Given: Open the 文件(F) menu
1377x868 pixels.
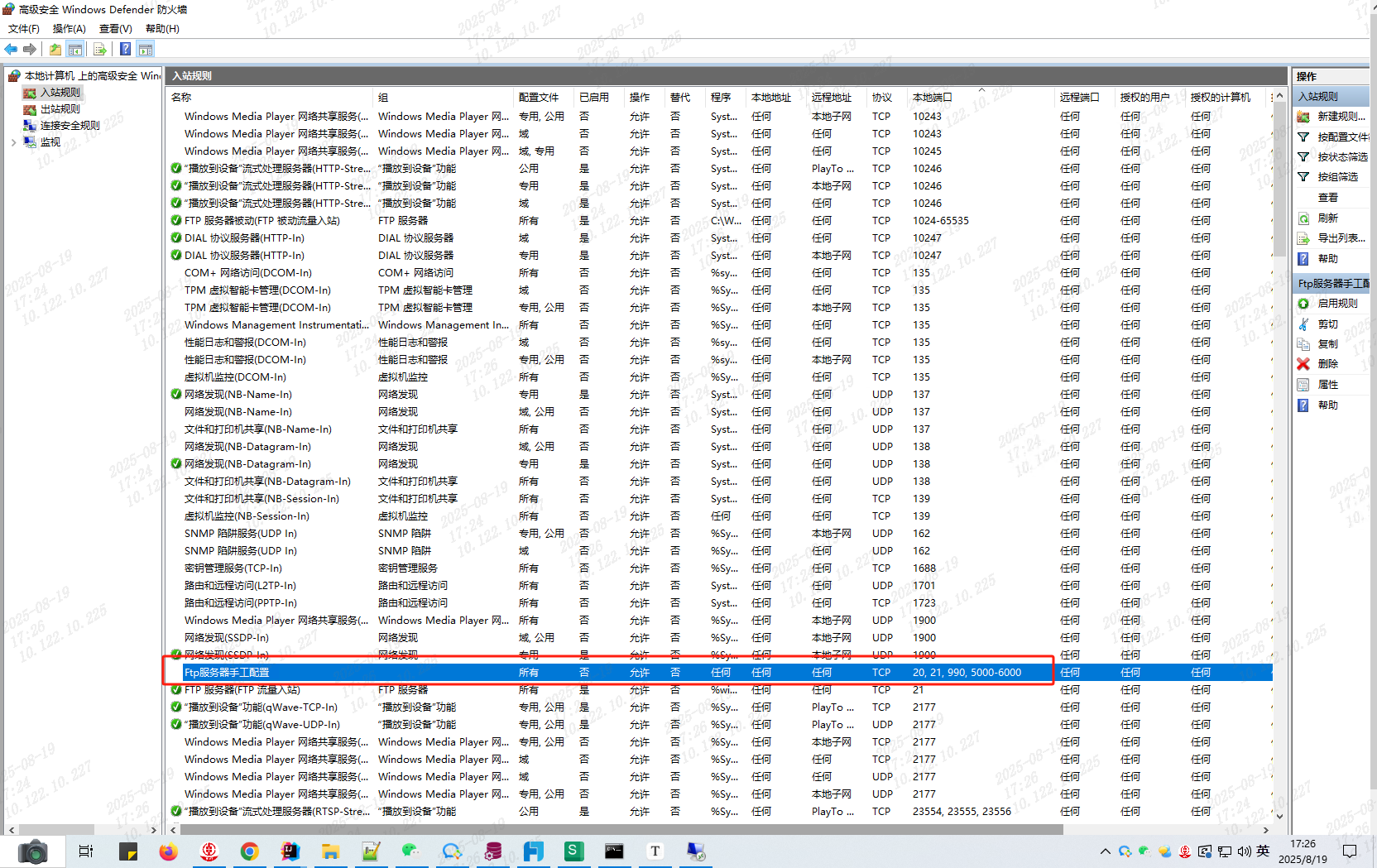Looking at the screenshot, I should point(24,29).
